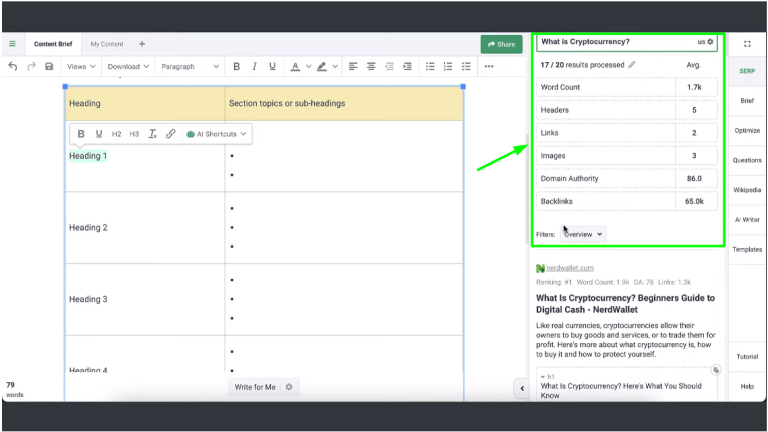Edit results processed pencil icon
The height and width of the screenshot is (432, 768).
[632, 65]
